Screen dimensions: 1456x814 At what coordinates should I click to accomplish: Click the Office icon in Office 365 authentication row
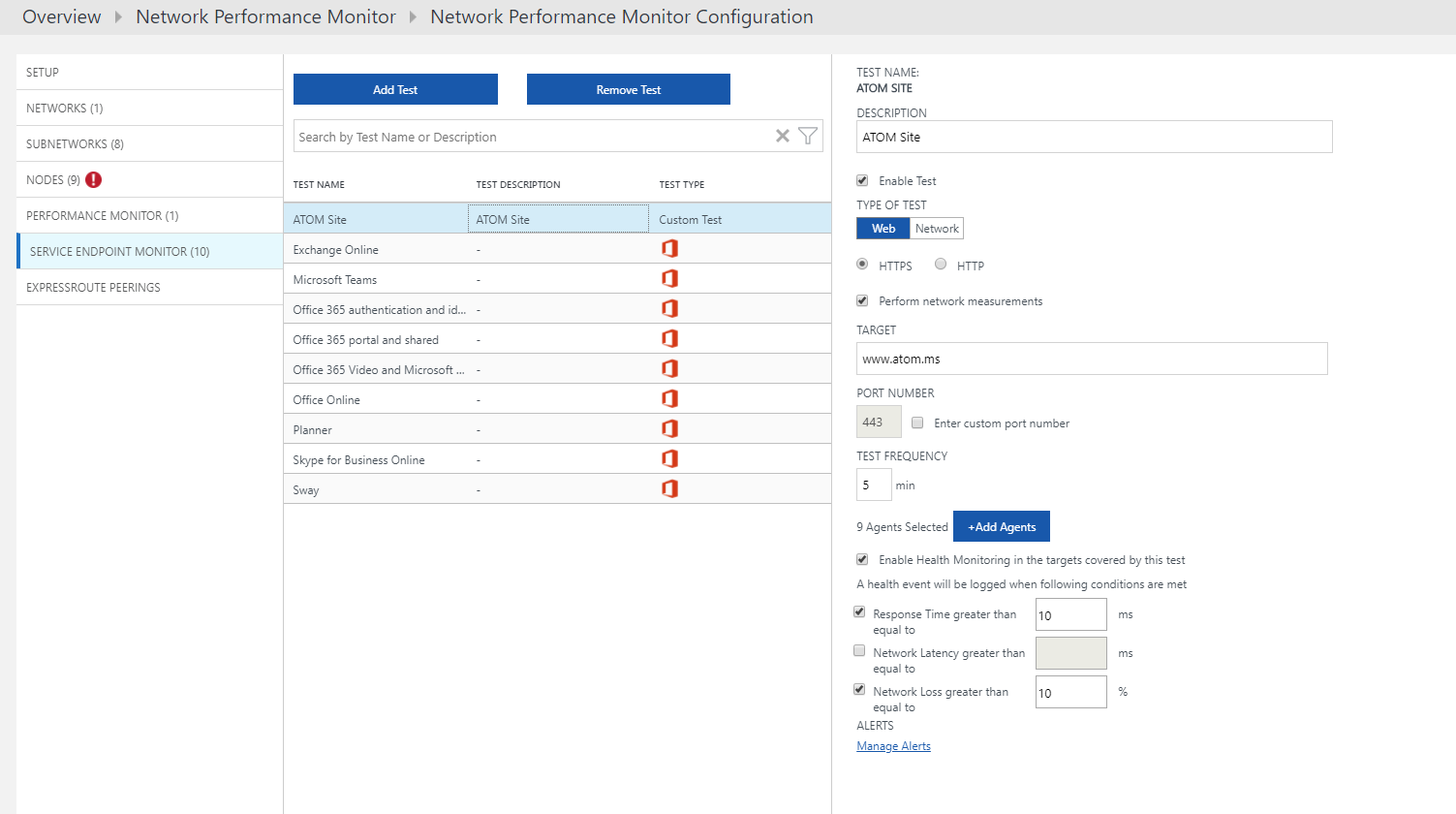(669, 309)
